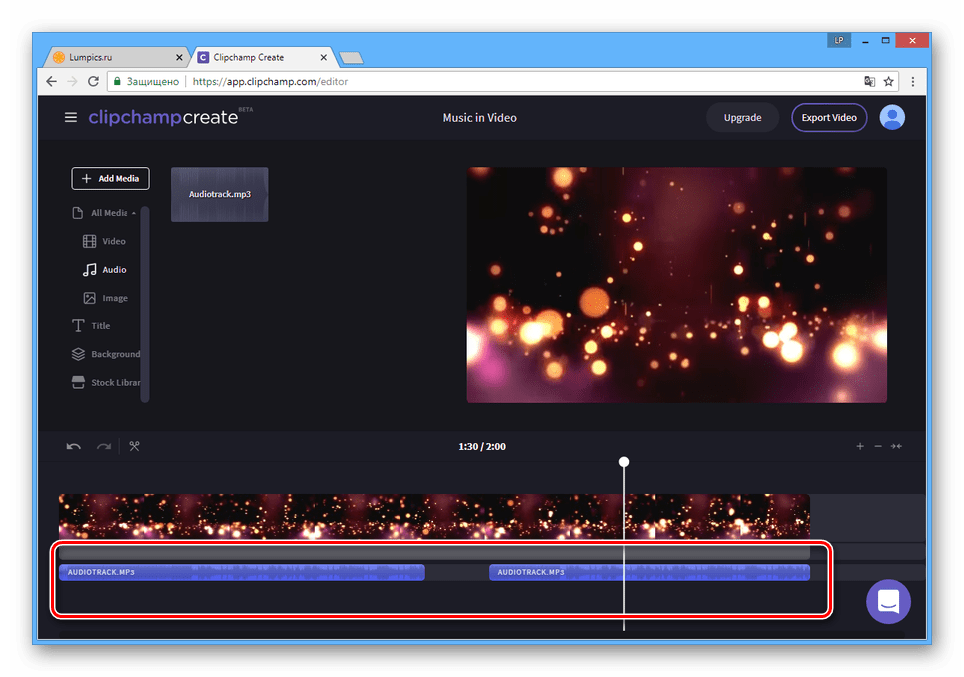Bookmark this page with star
The height and width of the screenshot is (677, 964).
tap(888, 81)
